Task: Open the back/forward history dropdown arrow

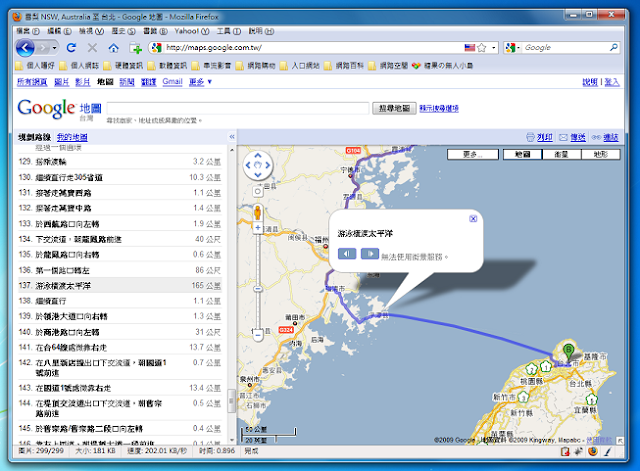Action: pos(54,48)
